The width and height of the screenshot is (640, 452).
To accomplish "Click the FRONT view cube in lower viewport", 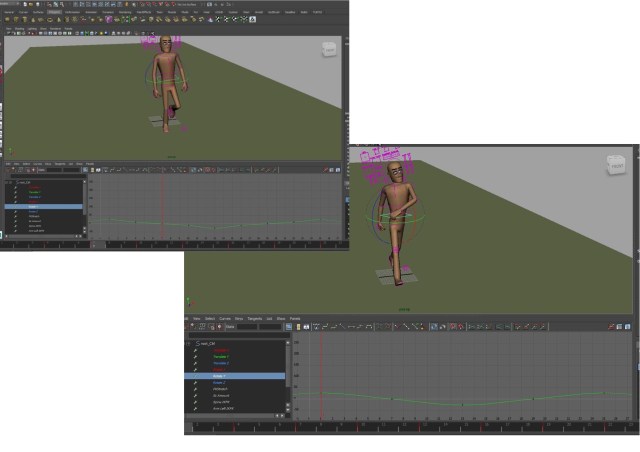I will (616, 165).
